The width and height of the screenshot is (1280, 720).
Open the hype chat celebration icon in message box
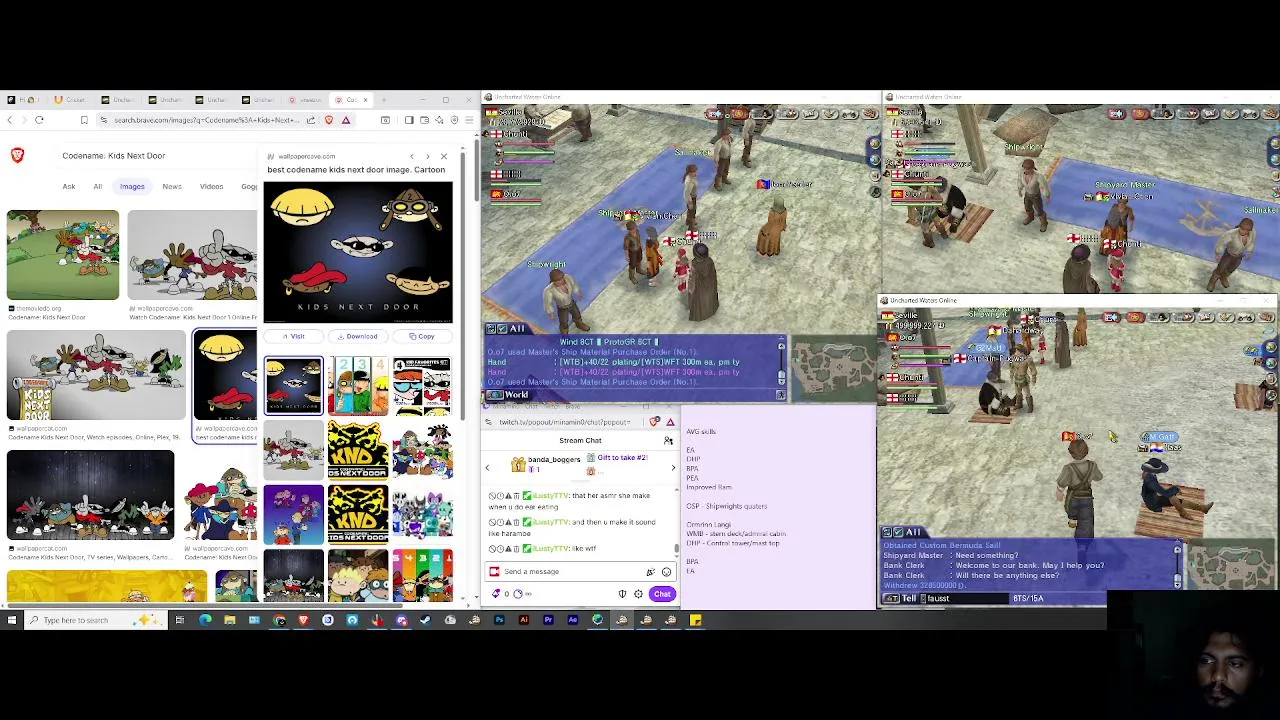pos(650,571)
